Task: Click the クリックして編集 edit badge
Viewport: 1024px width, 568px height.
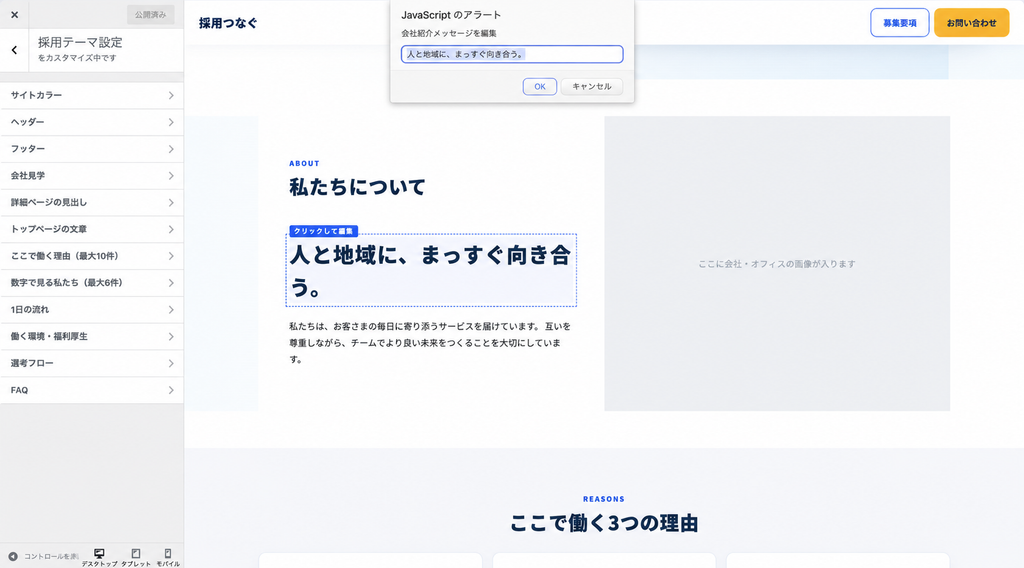Action: point(323,230)
